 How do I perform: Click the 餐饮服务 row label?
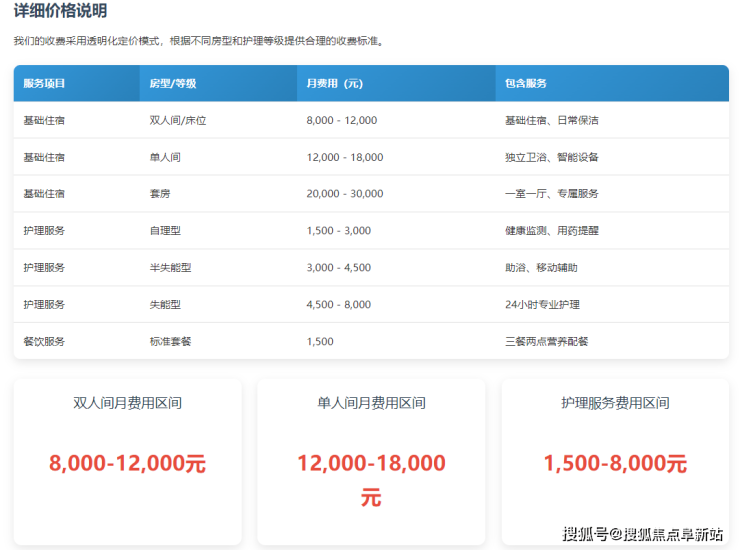pos(44,341)
